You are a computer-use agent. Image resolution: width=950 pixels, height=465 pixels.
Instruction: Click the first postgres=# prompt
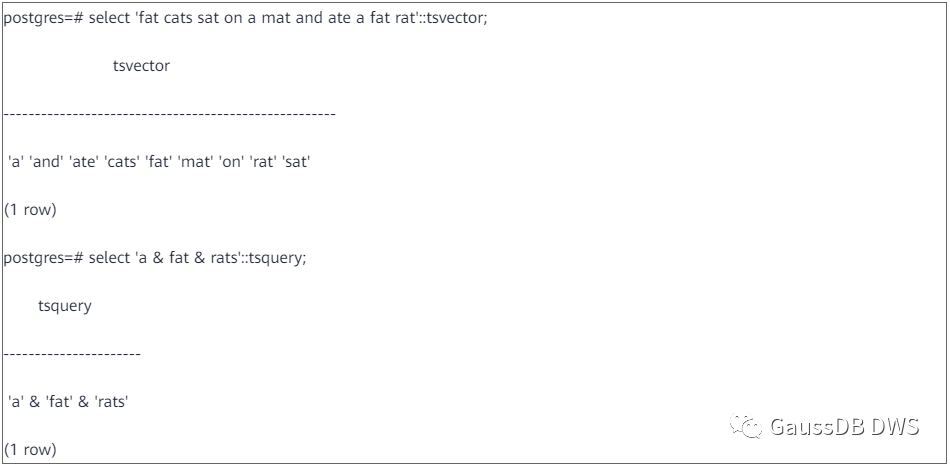point(43,19)
